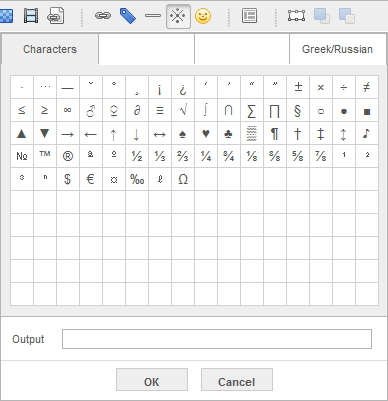Screen dimensions: 388x401
Task: Click the Insert Horizontal Line icon
Action: [153, 16]
